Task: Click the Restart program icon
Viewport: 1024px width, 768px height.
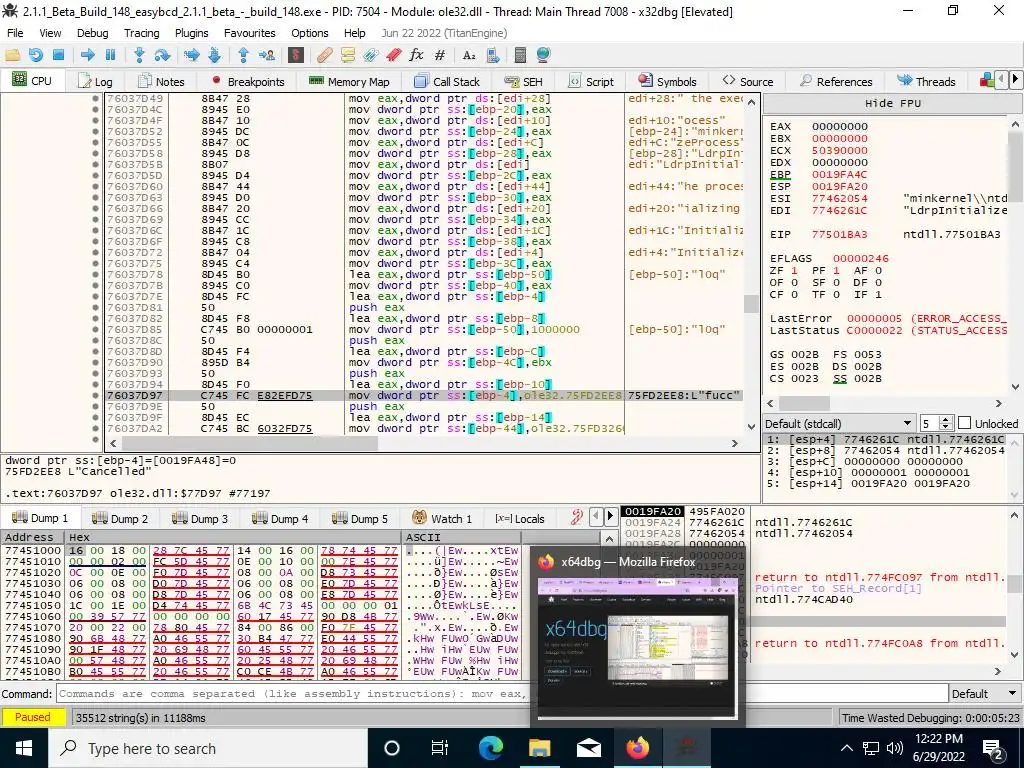Action: coord(35,56)
